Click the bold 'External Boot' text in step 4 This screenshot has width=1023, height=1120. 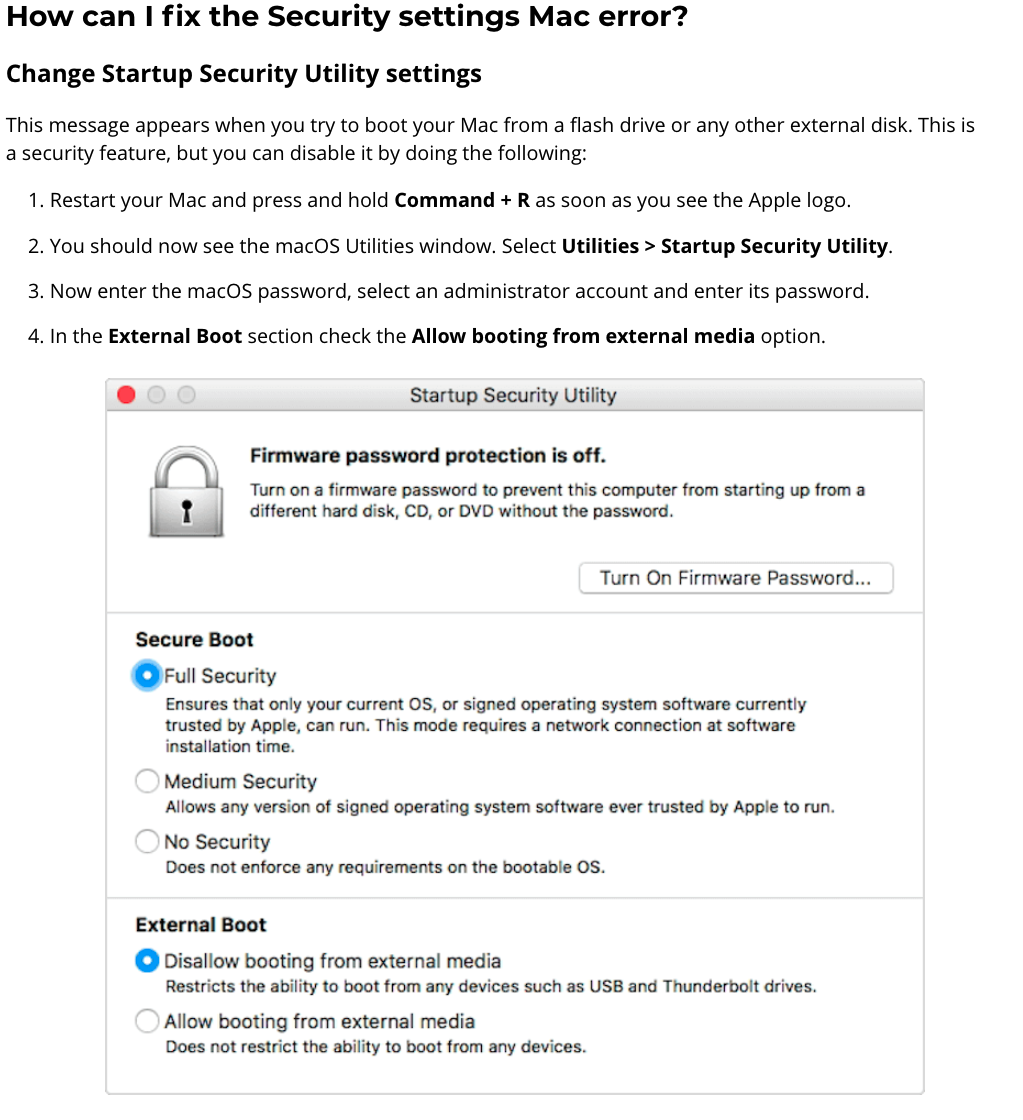tap(175, 336)
